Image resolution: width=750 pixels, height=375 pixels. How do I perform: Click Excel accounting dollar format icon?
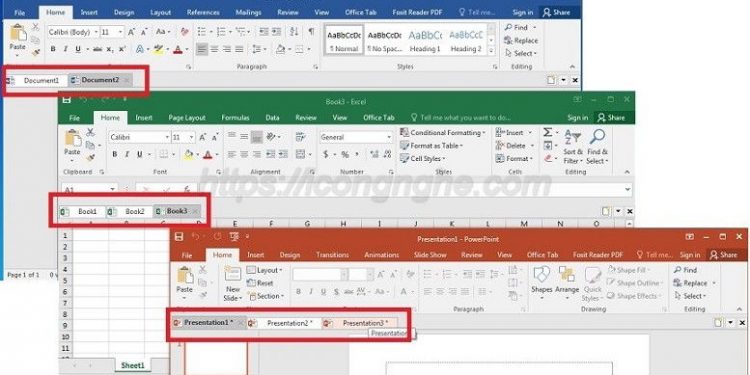coord(326,154)
